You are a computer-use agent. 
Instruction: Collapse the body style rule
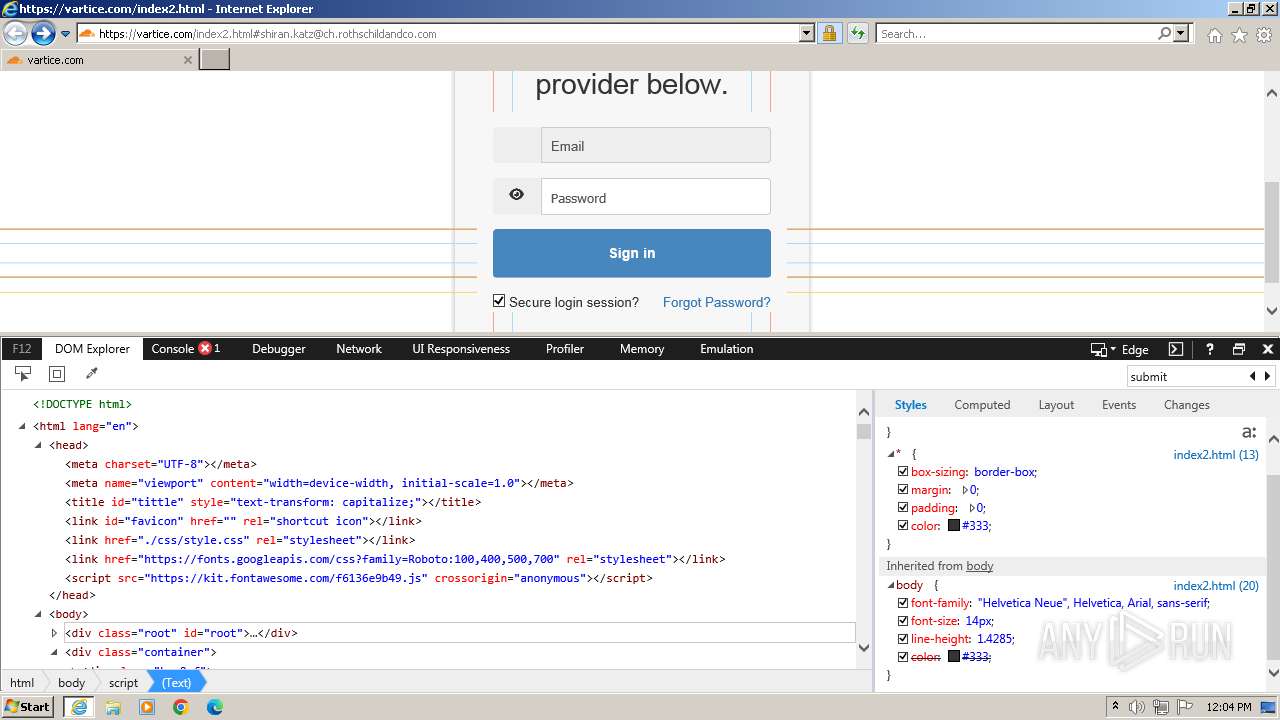(891, 585)
